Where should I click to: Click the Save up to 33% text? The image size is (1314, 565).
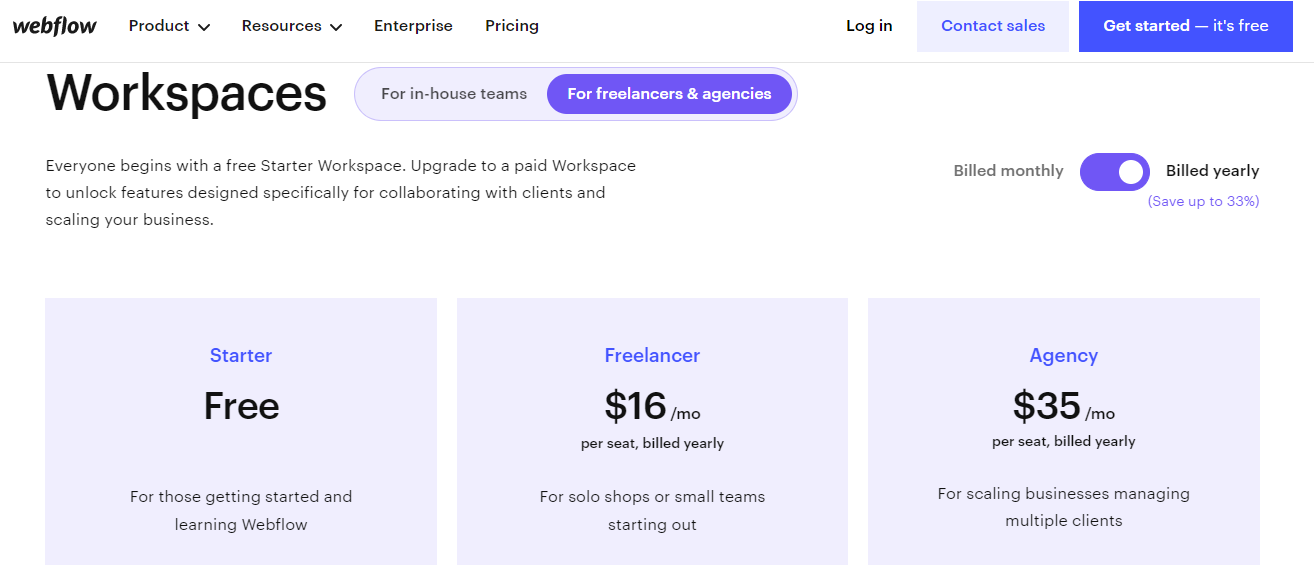(1203, 201)
